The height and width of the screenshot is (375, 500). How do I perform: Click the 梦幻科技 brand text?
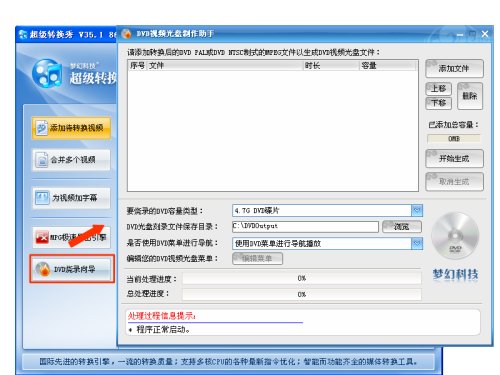[455, 274]
